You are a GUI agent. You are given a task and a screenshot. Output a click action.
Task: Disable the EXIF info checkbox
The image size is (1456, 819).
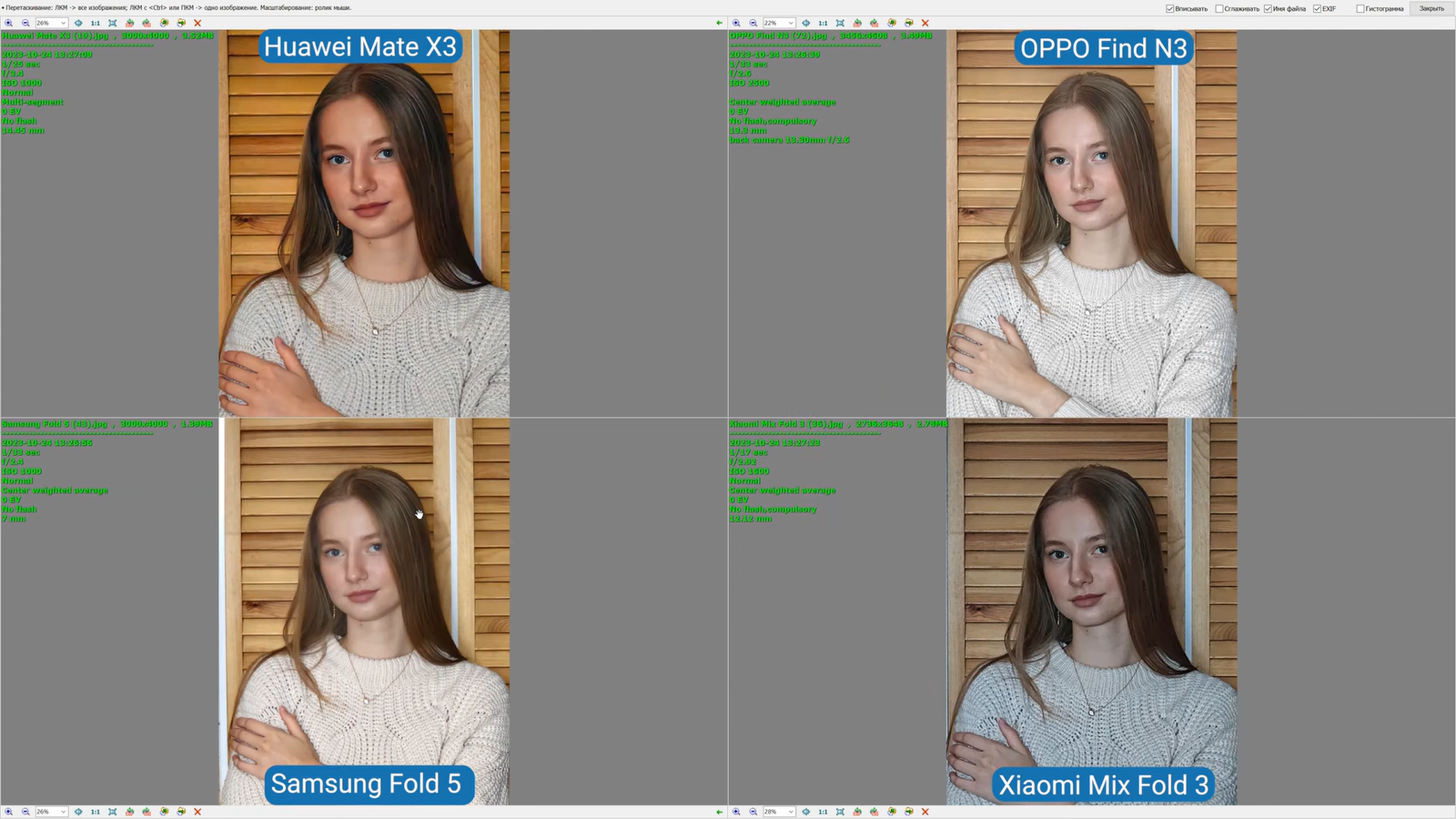(x=1317, y=9)
